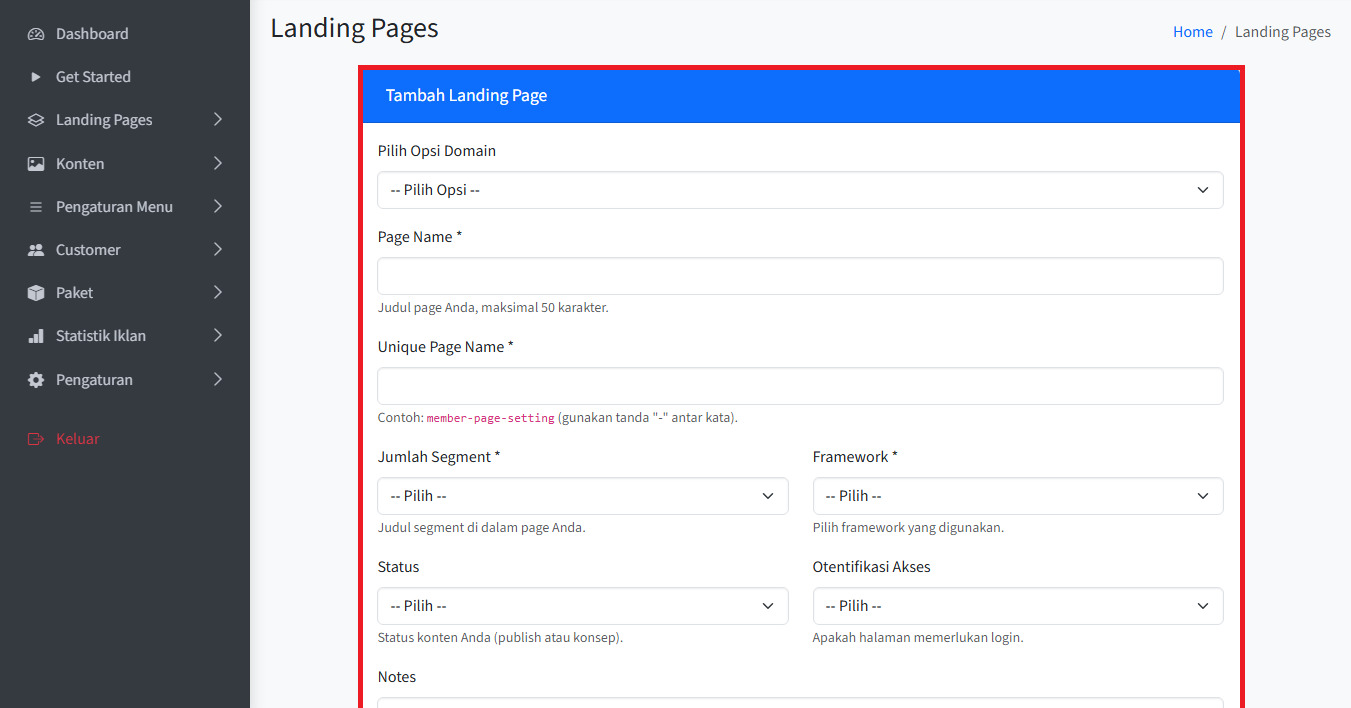Screen dimensions: 1351x708
Task: Click the Dashboard gauge icon
Action: (36, 34)
